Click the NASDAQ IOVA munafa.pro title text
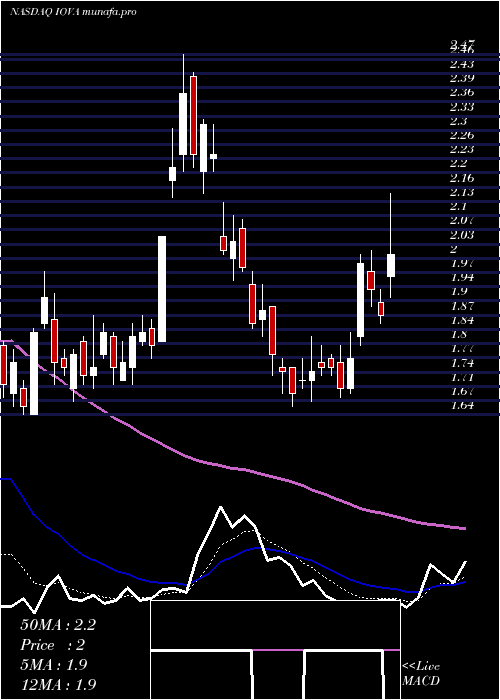The image size is (500, 700). [73, 12]
